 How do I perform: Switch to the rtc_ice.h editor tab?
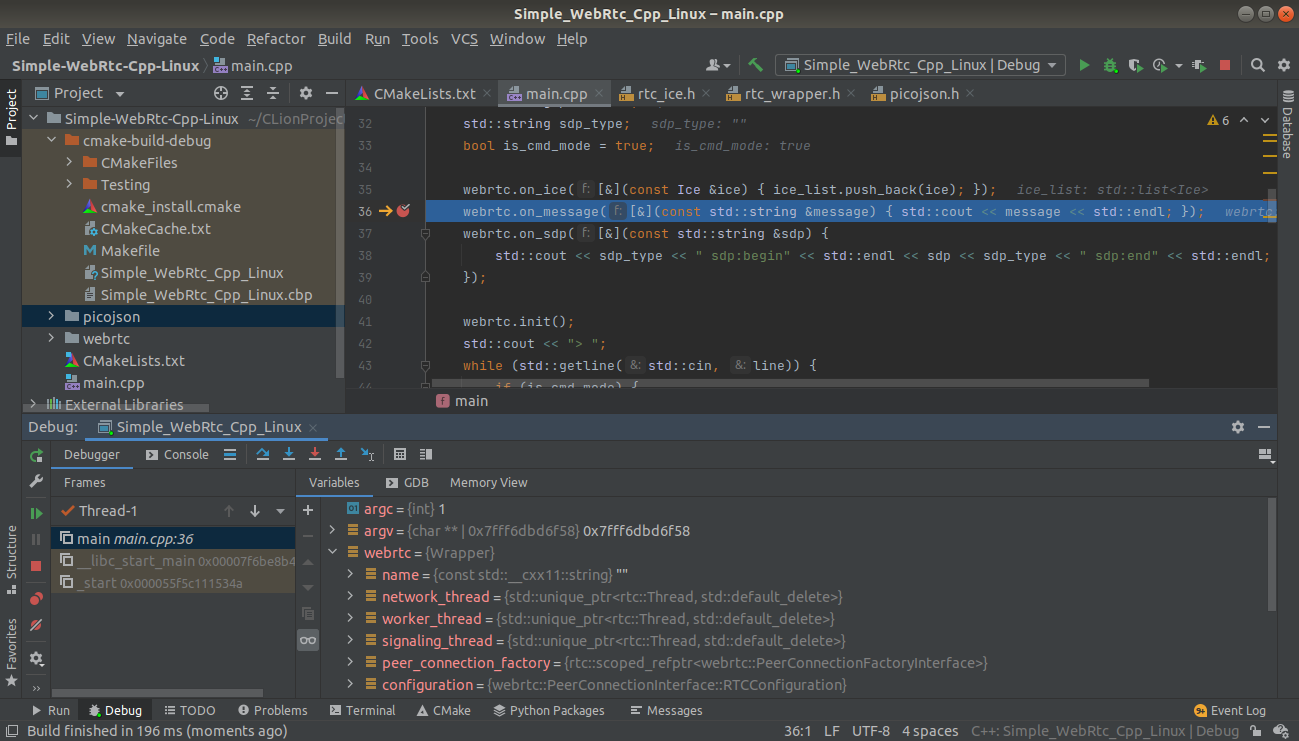(666, 94)
